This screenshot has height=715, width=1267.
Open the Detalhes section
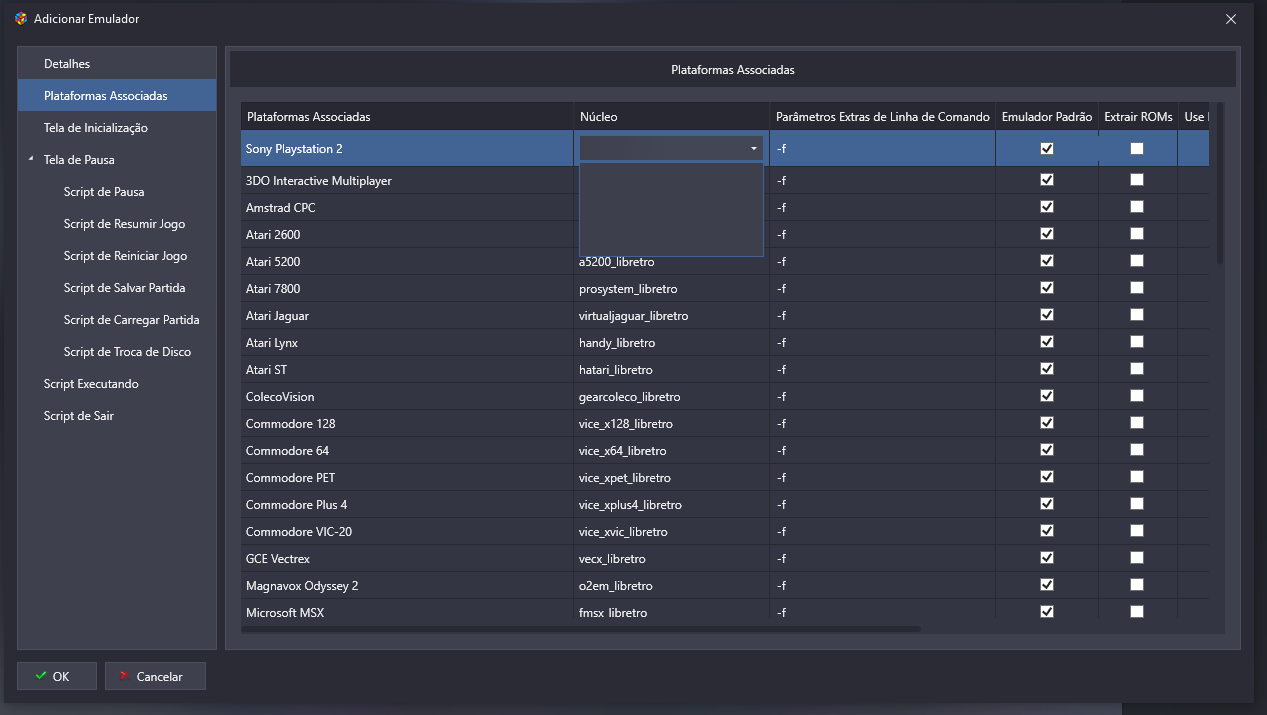pos(117,64)
